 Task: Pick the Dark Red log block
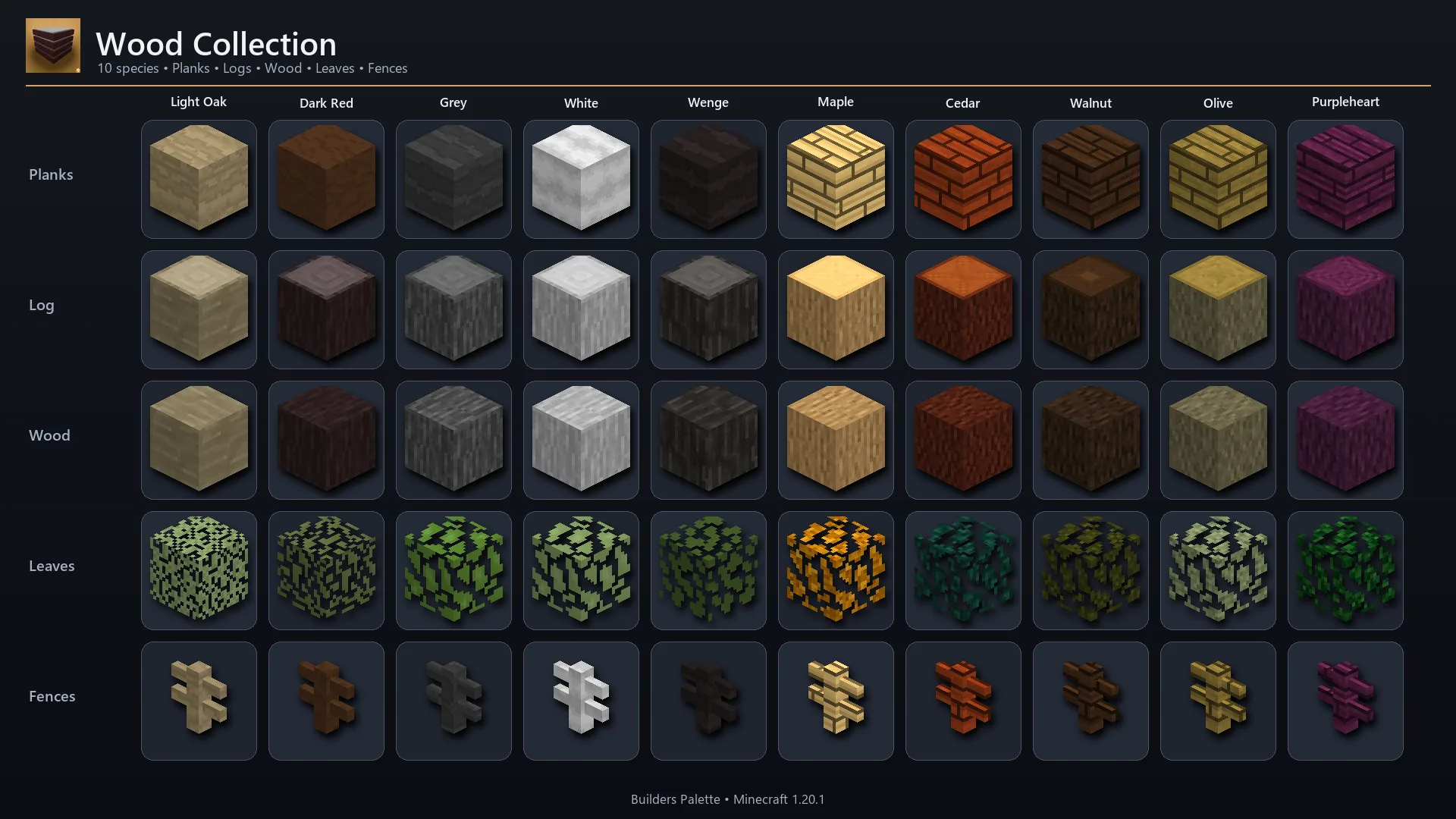tap(326, 309)
